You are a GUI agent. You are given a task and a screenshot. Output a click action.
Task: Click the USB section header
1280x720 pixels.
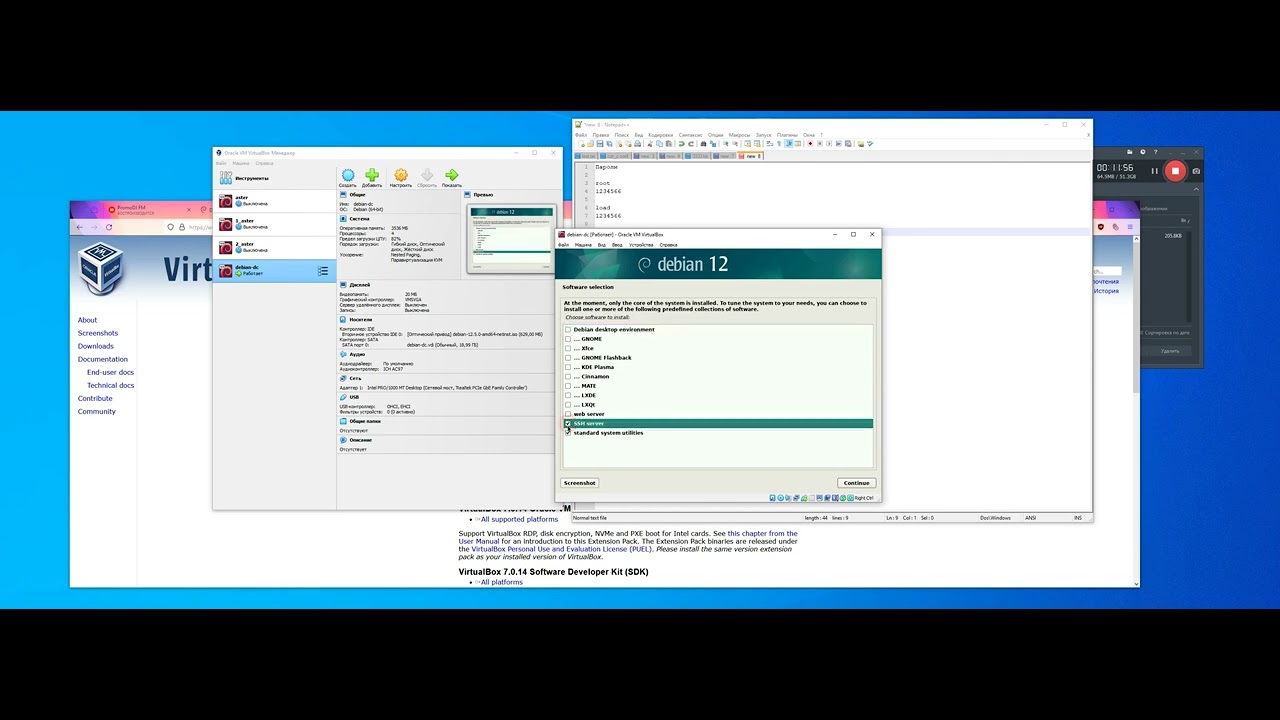(354, 397)
